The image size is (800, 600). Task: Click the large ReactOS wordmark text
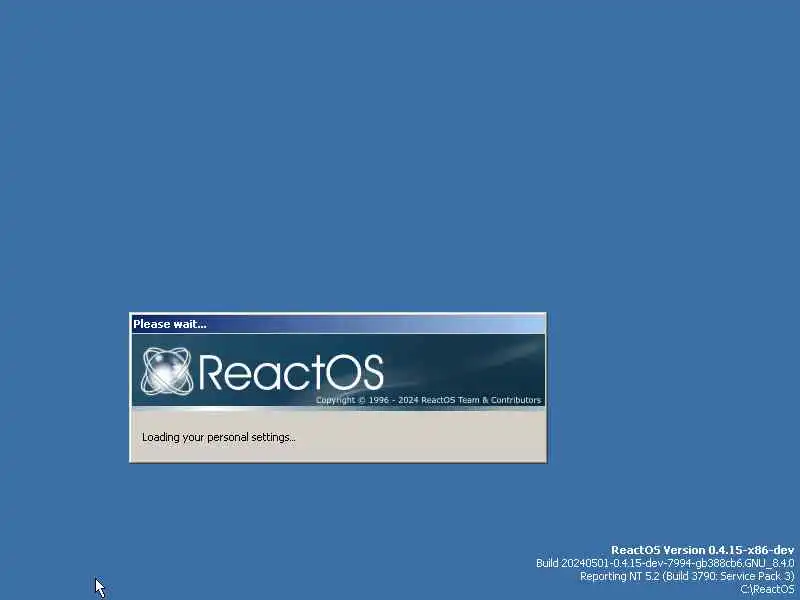[291, 372]
